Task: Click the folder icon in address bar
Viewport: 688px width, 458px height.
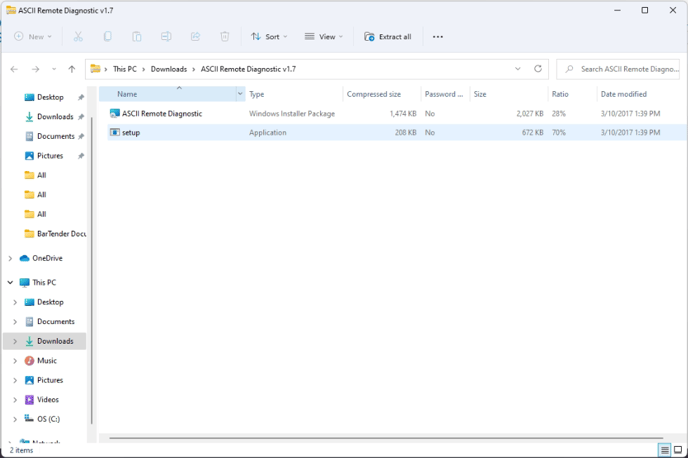Action: [95, 69]
